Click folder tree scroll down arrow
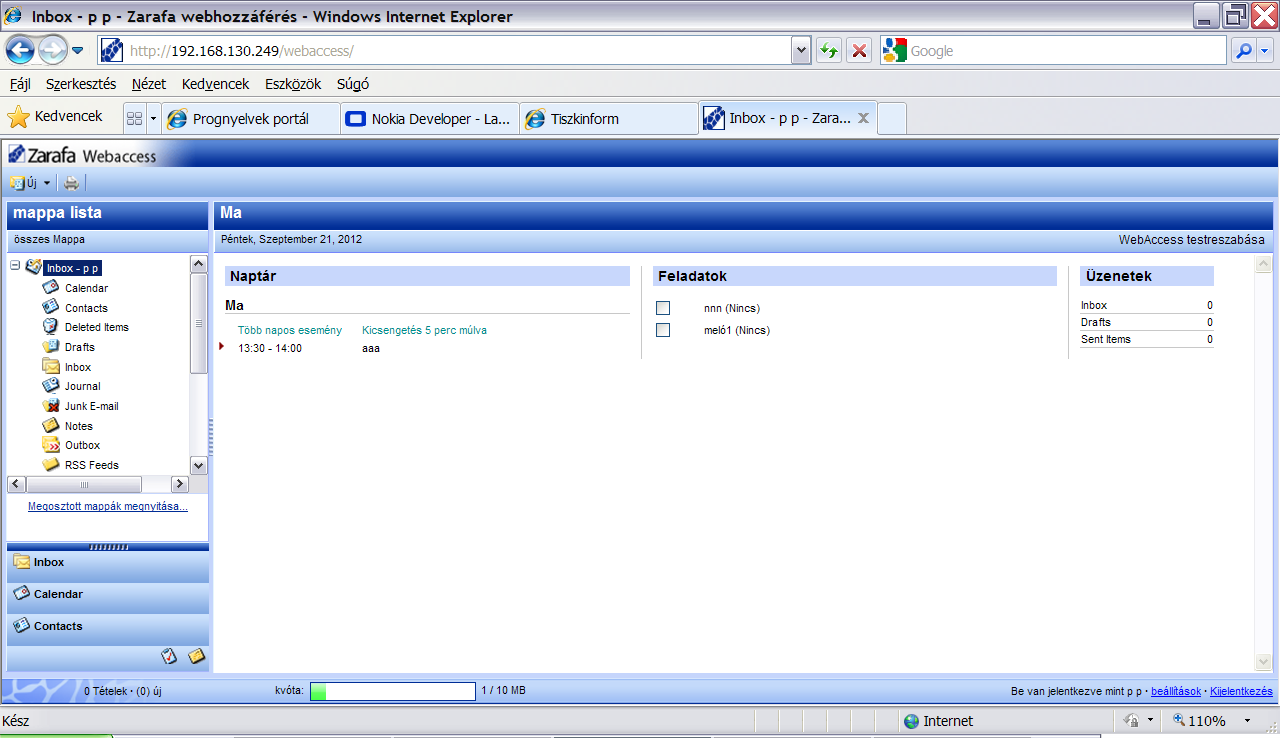The height and width of the screenshot is (738, 1280). point(198,465)
